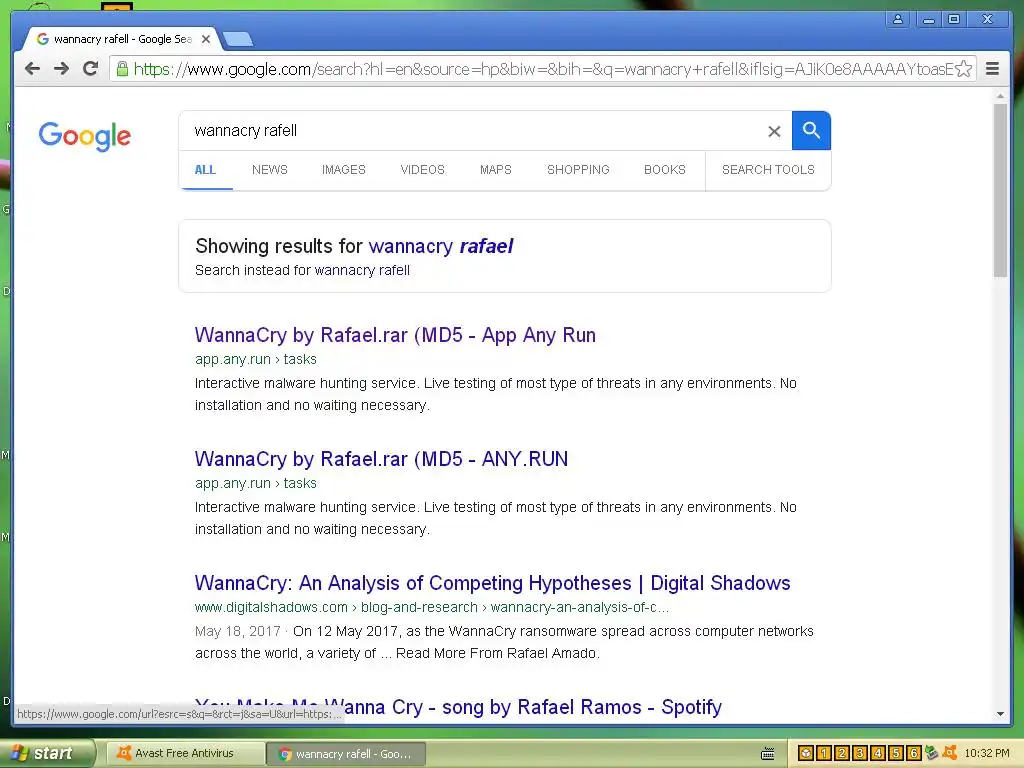Viewport: 1024px width, 768px height.
Task: Open the on-screen keyboard tray icon
Action: [x=767, y=754]
